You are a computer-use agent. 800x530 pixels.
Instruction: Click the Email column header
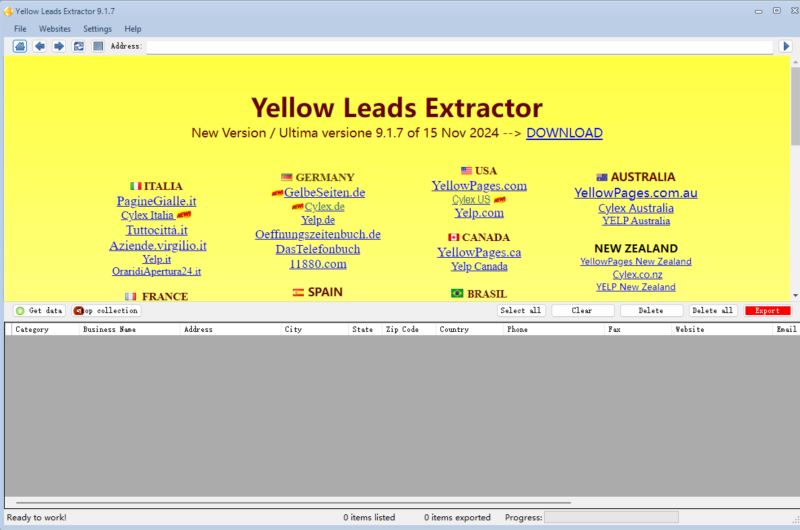(x=786, y=330)
